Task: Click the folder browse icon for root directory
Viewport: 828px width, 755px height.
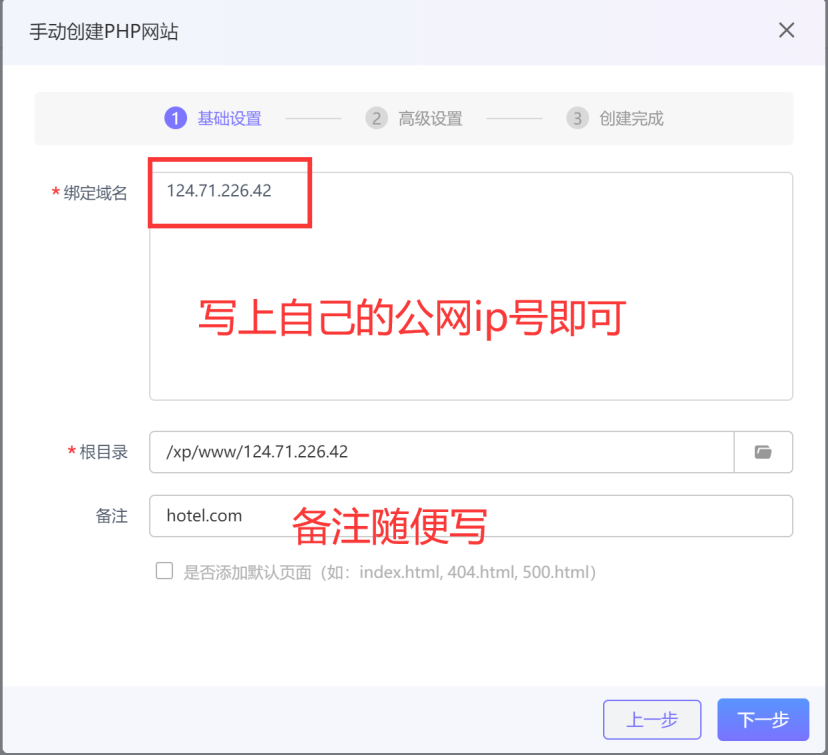Action: 763,452
